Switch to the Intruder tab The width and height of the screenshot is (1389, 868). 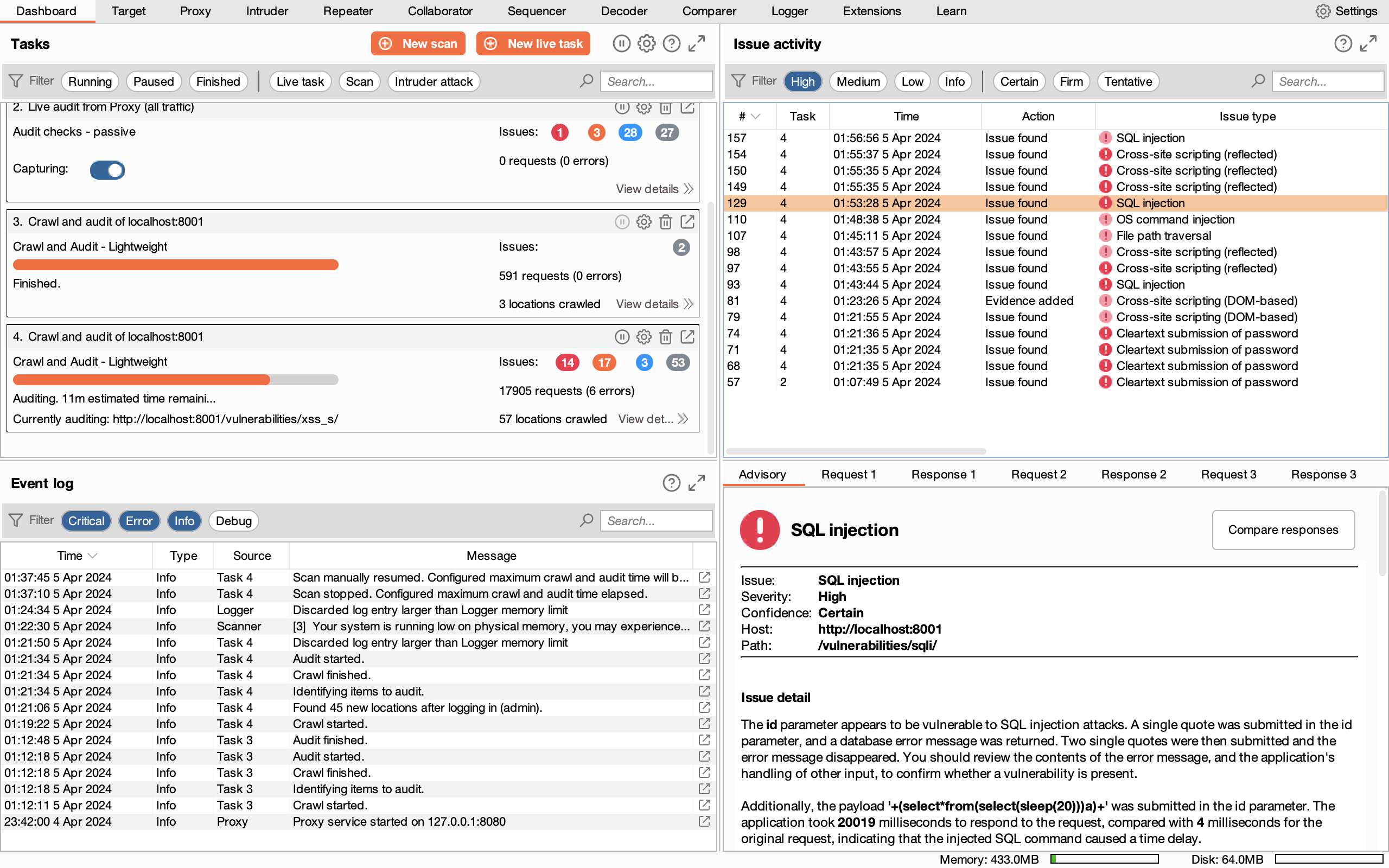click(x=266, y=11)
